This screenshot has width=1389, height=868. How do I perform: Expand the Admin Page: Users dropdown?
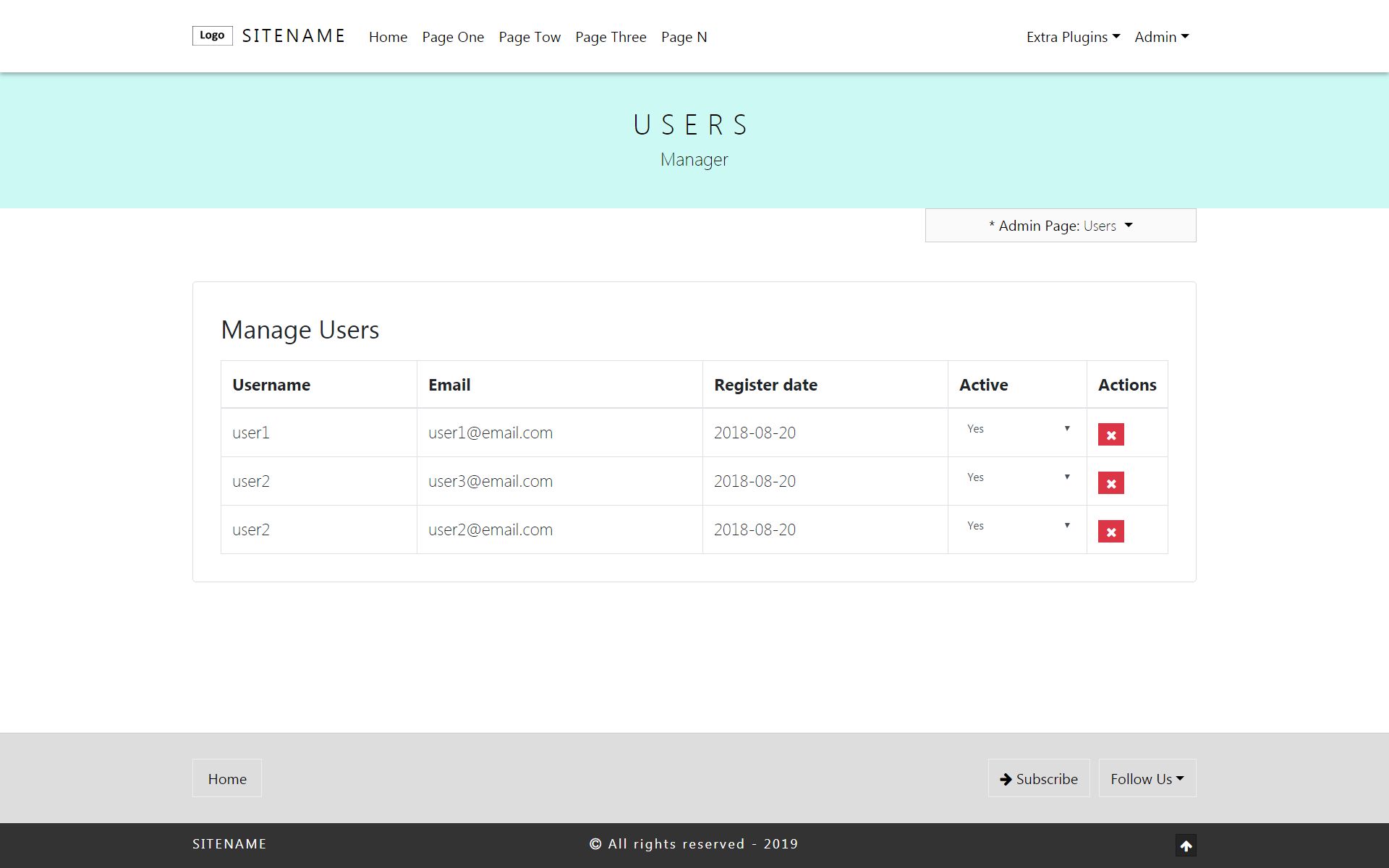[x=1060, y=226]
